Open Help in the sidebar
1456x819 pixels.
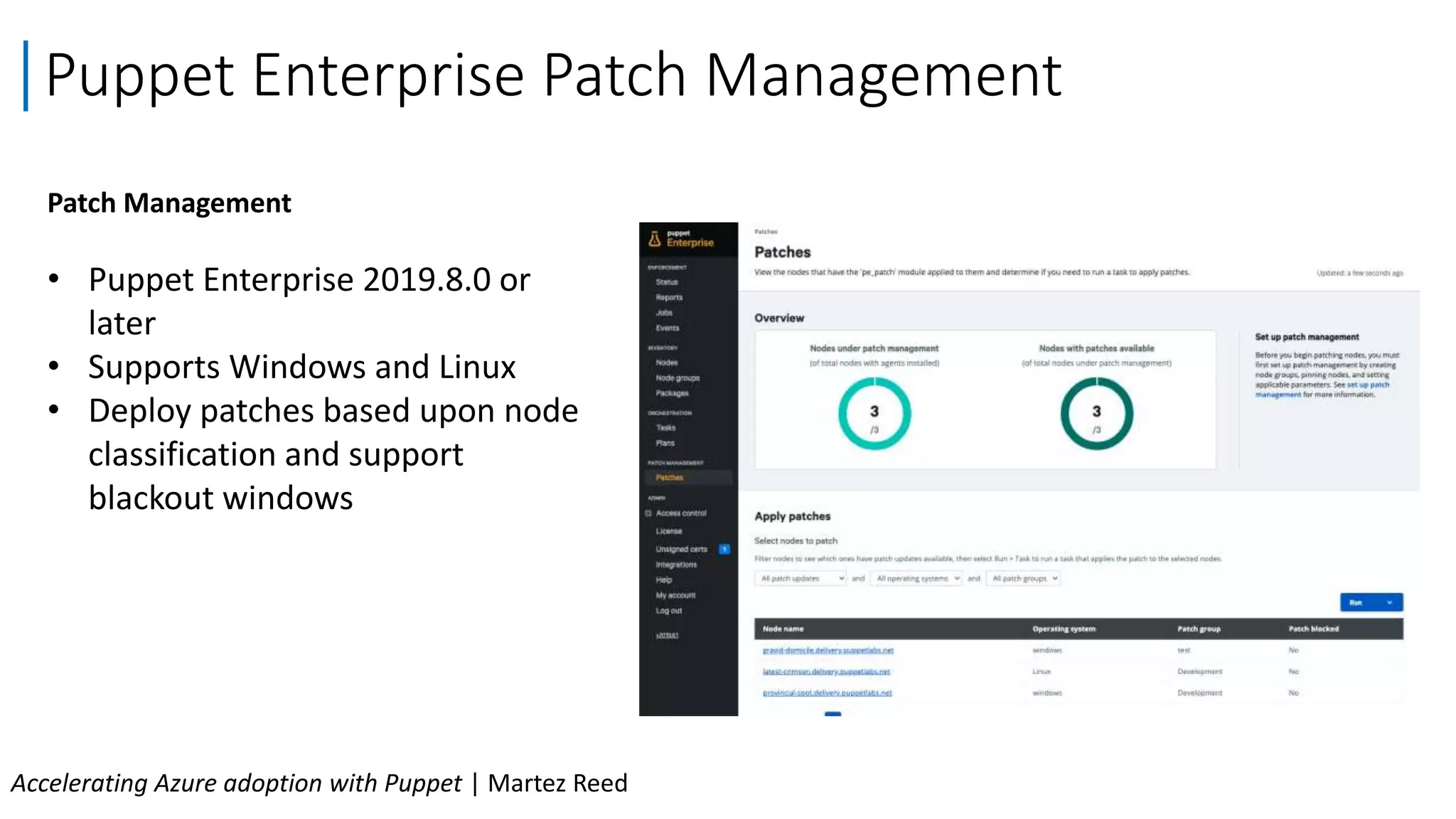pos(663,580)
